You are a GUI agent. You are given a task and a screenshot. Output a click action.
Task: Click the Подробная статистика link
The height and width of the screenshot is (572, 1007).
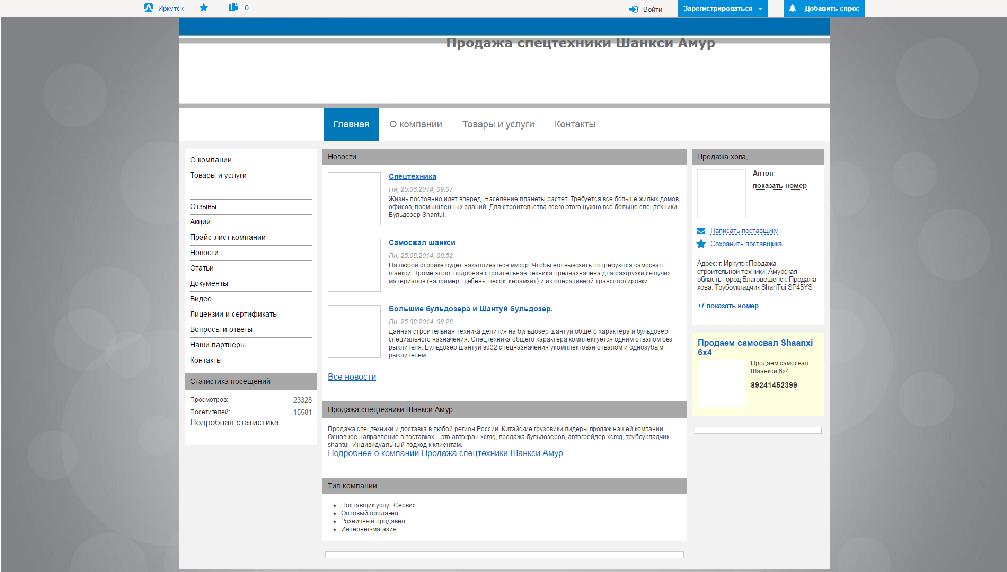(234, 423)
